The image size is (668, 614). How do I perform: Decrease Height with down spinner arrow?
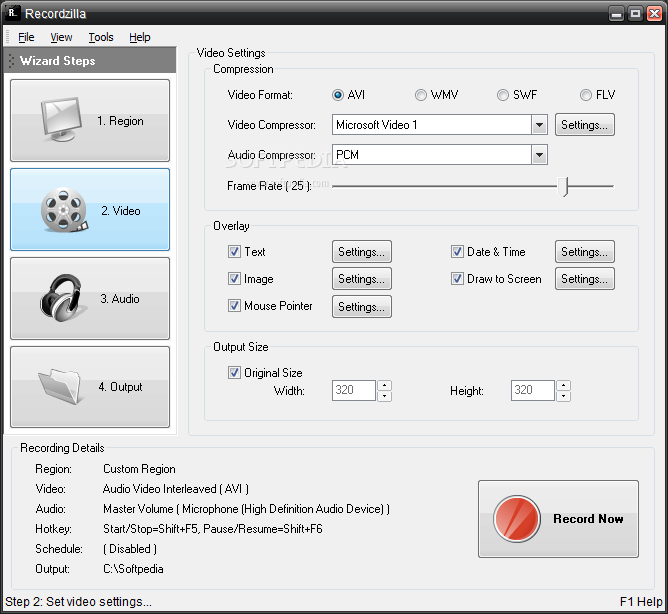click(x=563, y=396)
